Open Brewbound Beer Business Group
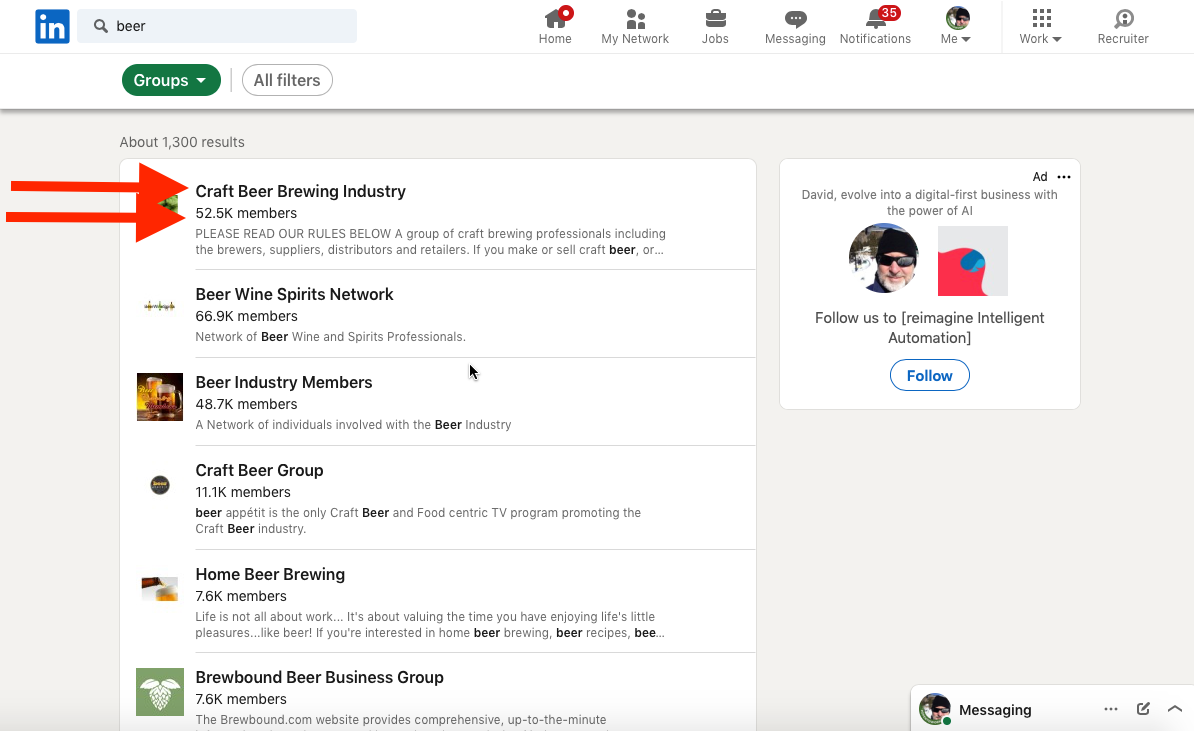The image size is (1194, 731). pos(320,677)
